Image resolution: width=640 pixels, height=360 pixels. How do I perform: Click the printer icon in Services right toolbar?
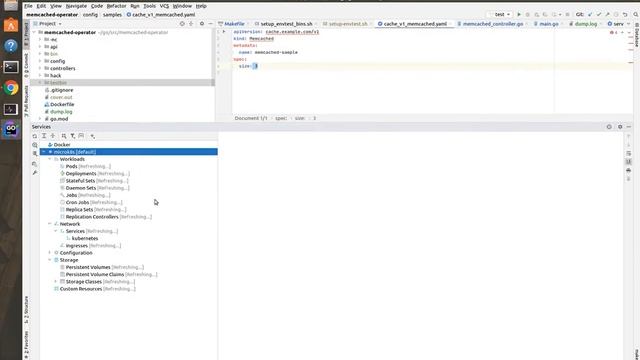[628, 170]
